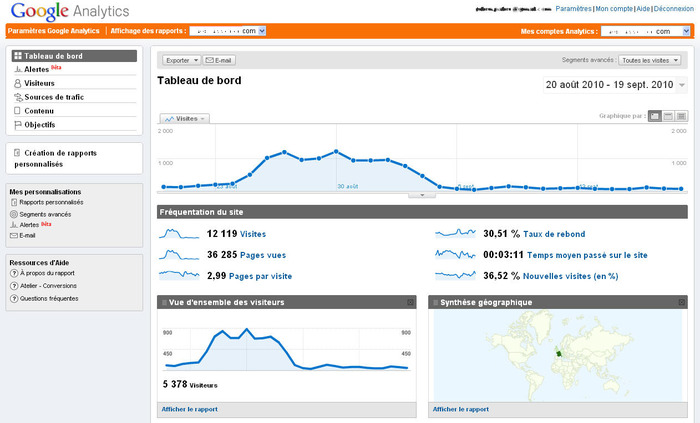This screenshot has width=700, height=423.
Task: Switch graph to third Graphique par view
Action: pyautogui.click(x=681, y=116)
